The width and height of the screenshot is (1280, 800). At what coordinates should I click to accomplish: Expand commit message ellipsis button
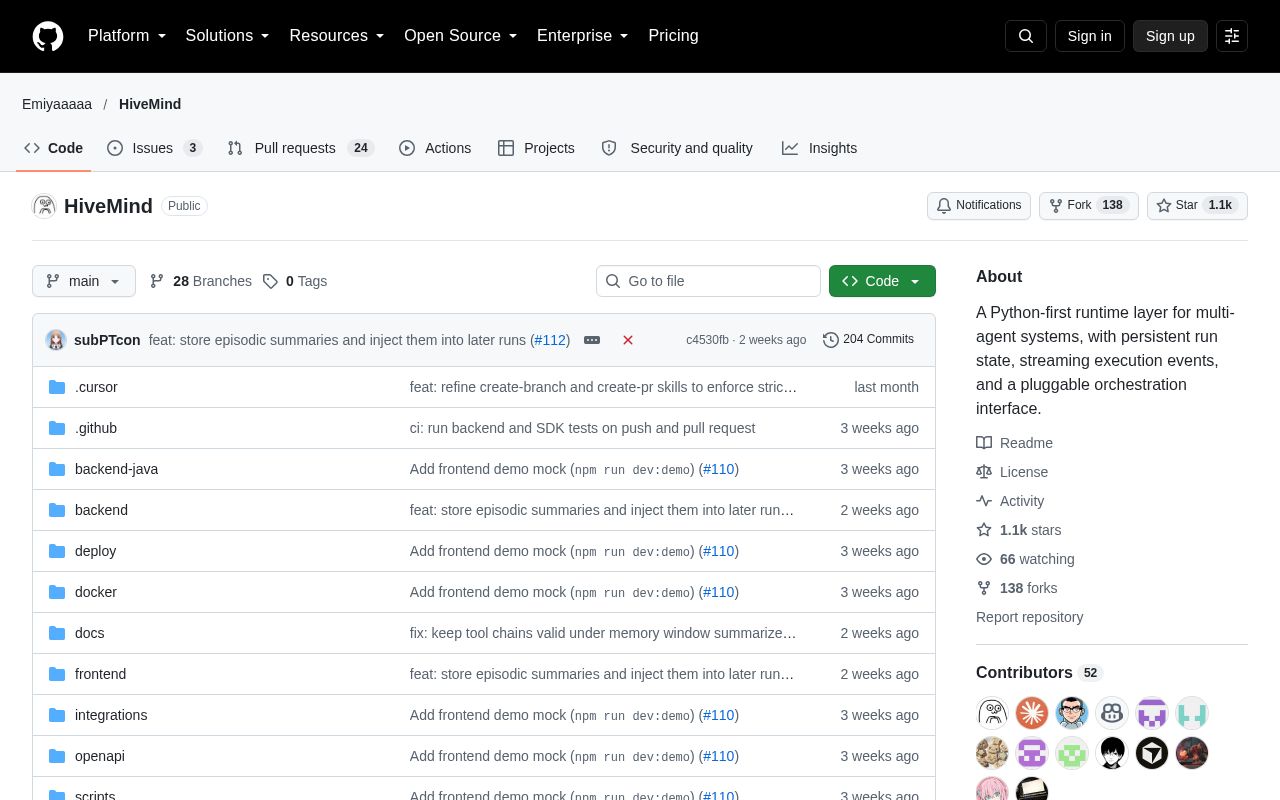592,340
